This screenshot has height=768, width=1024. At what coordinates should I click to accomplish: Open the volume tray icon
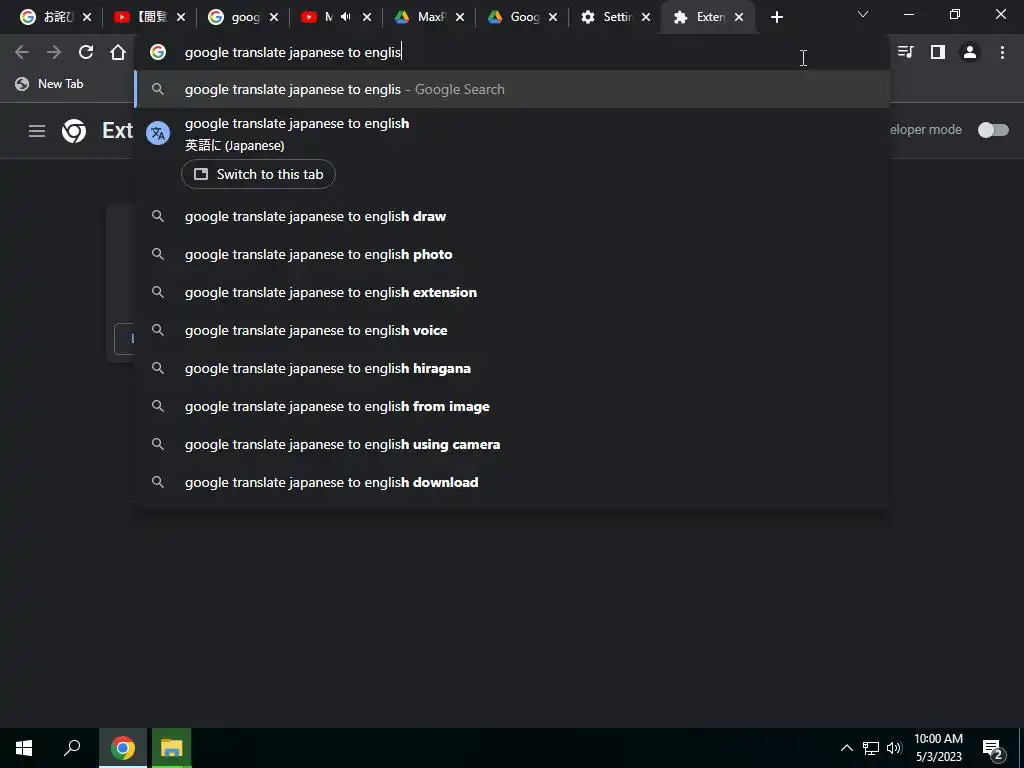[x=894, y=748]
